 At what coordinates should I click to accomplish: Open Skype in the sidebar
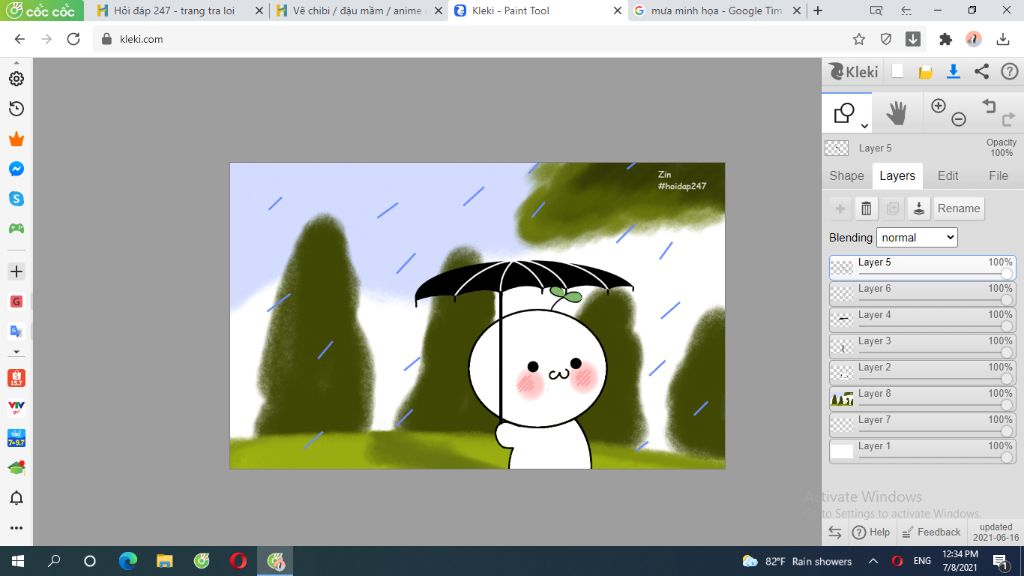16,199
